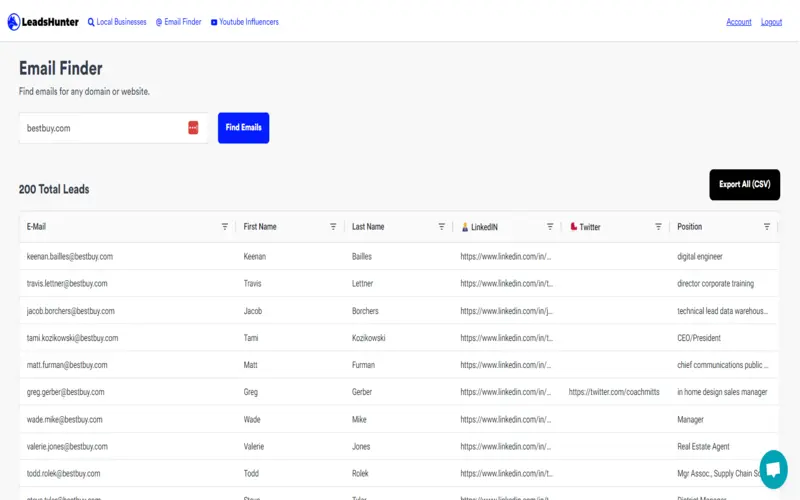Go to Youtube Influencers
Viewport: 800px width, 500px height.
[x=245, y=22]
